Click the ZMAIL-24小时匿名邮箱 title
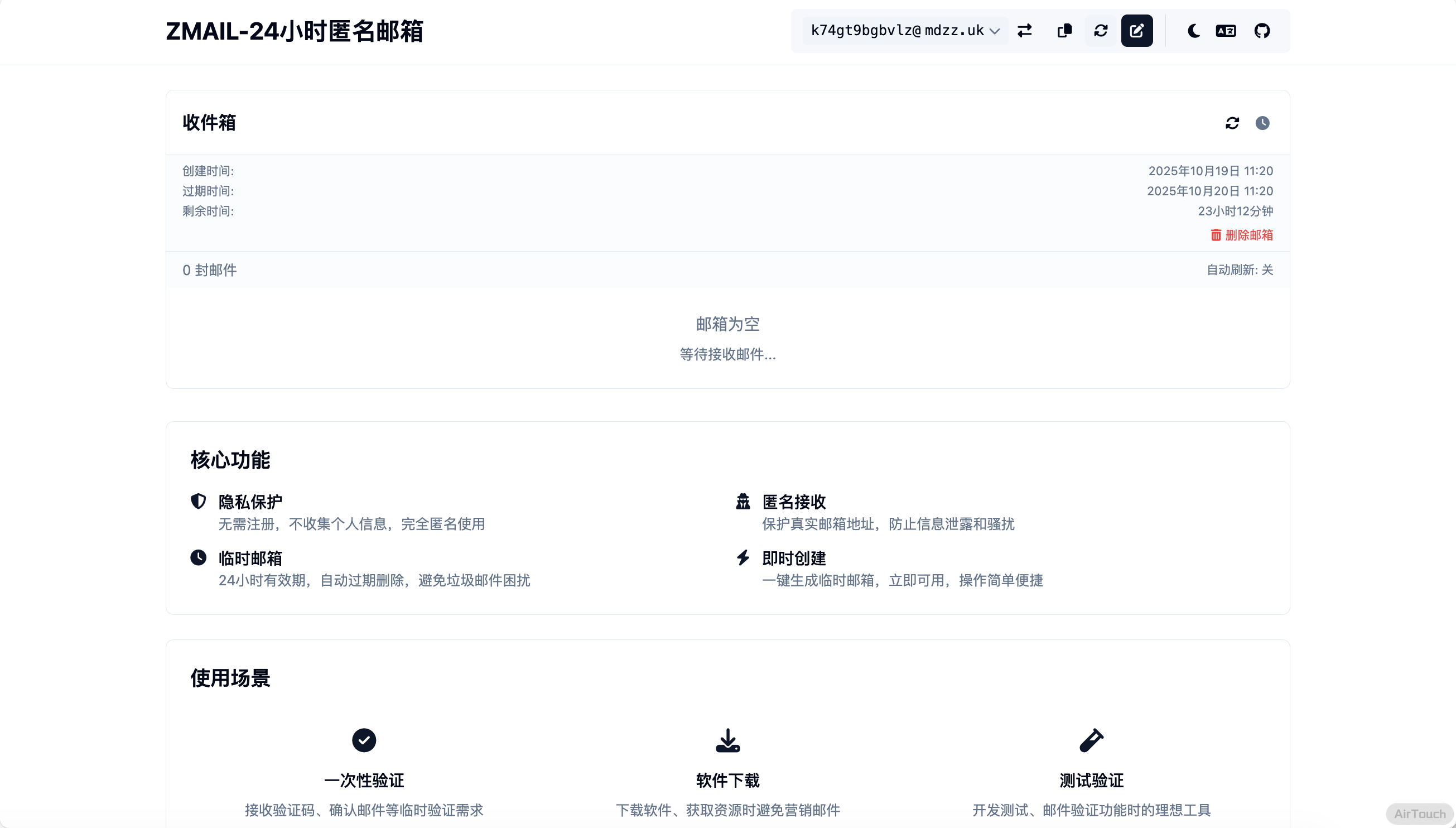Screen dimensions: 1456x828 294,31
